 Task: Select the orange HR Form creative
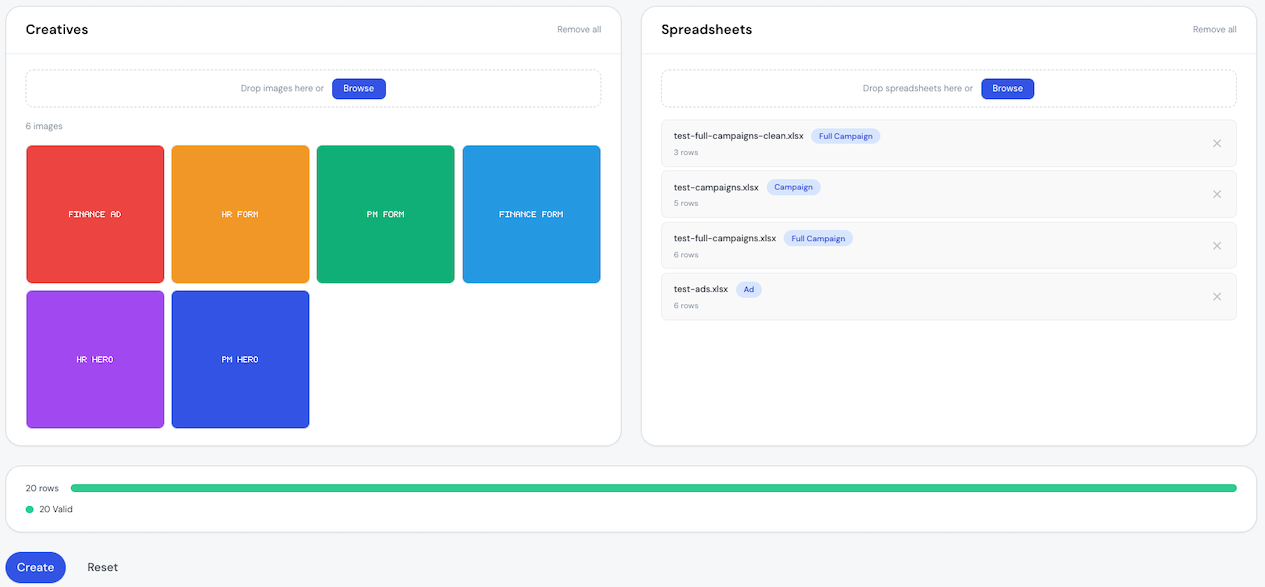pyautogui.click(x=240, y=214)
